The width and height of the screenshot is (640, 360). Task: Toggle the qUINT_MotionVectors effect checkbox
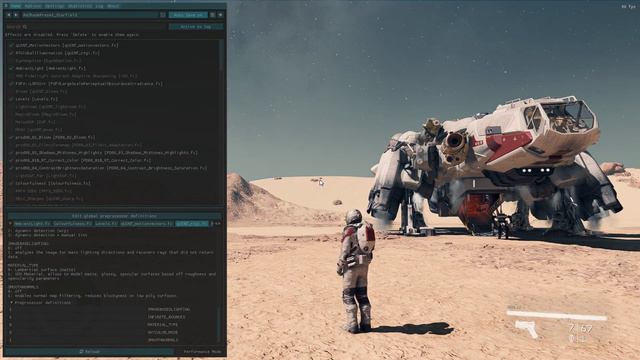11,45
